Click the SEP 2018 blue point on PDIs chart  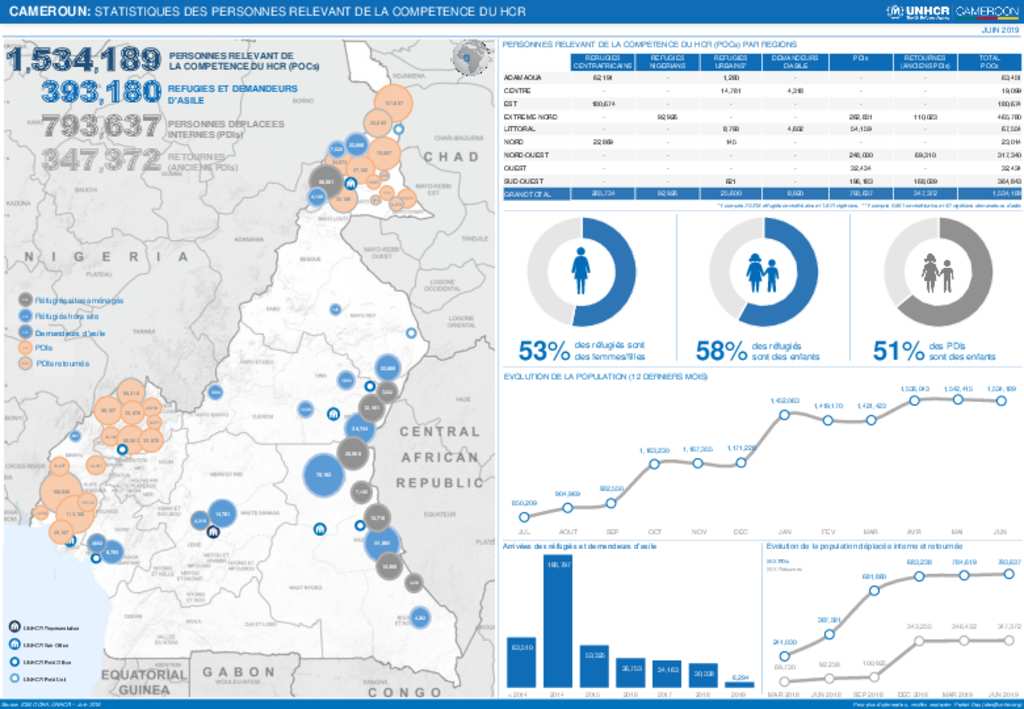[x=876, y=589]
